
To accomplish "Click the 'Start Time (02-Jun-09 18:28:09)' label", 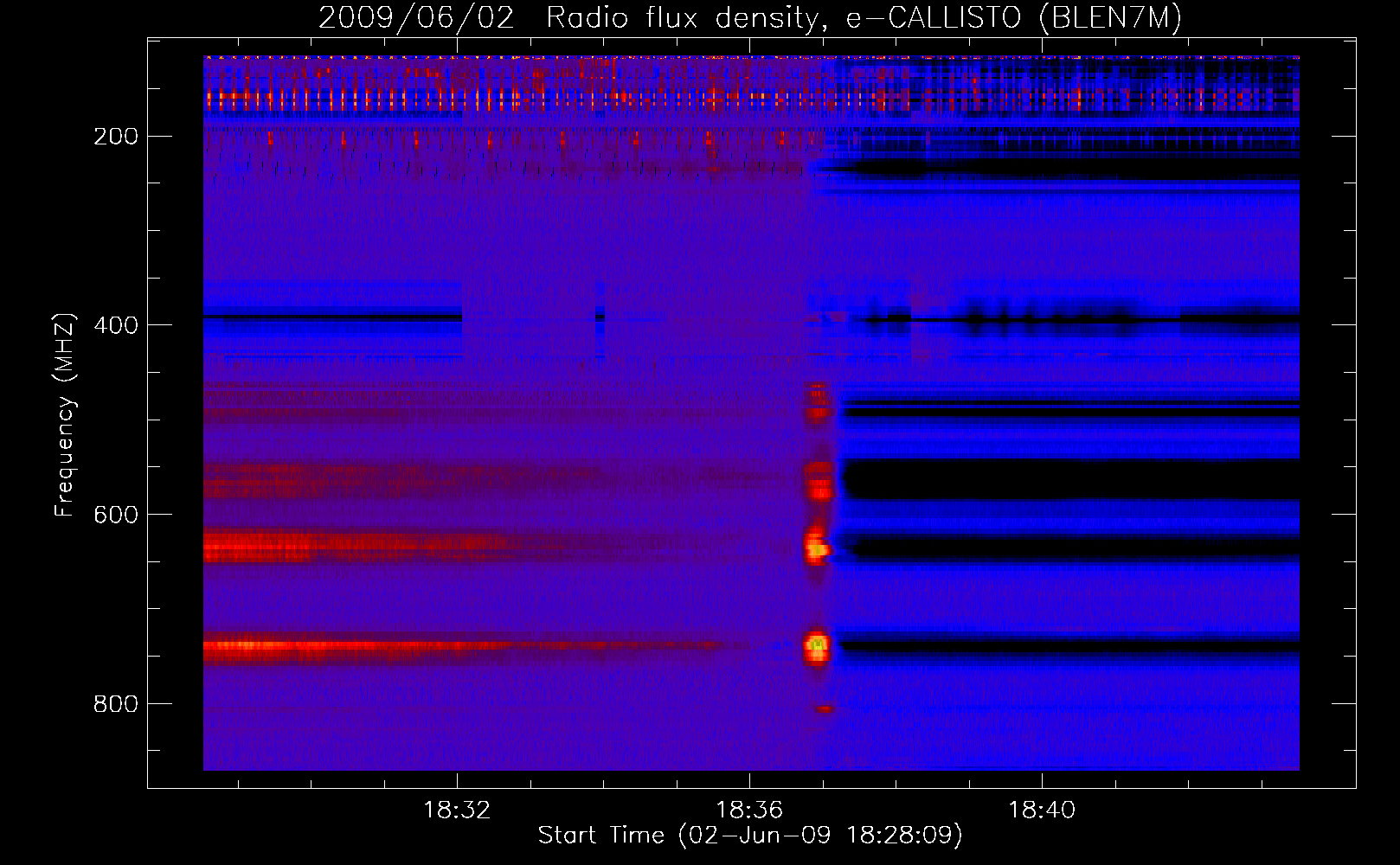I will click(750, 836).
